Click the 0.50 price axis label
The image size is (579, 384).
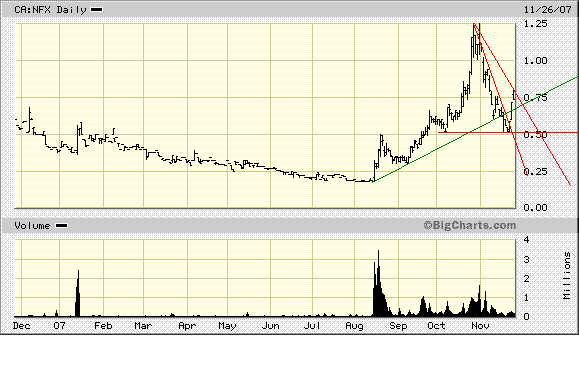[535, 134]
